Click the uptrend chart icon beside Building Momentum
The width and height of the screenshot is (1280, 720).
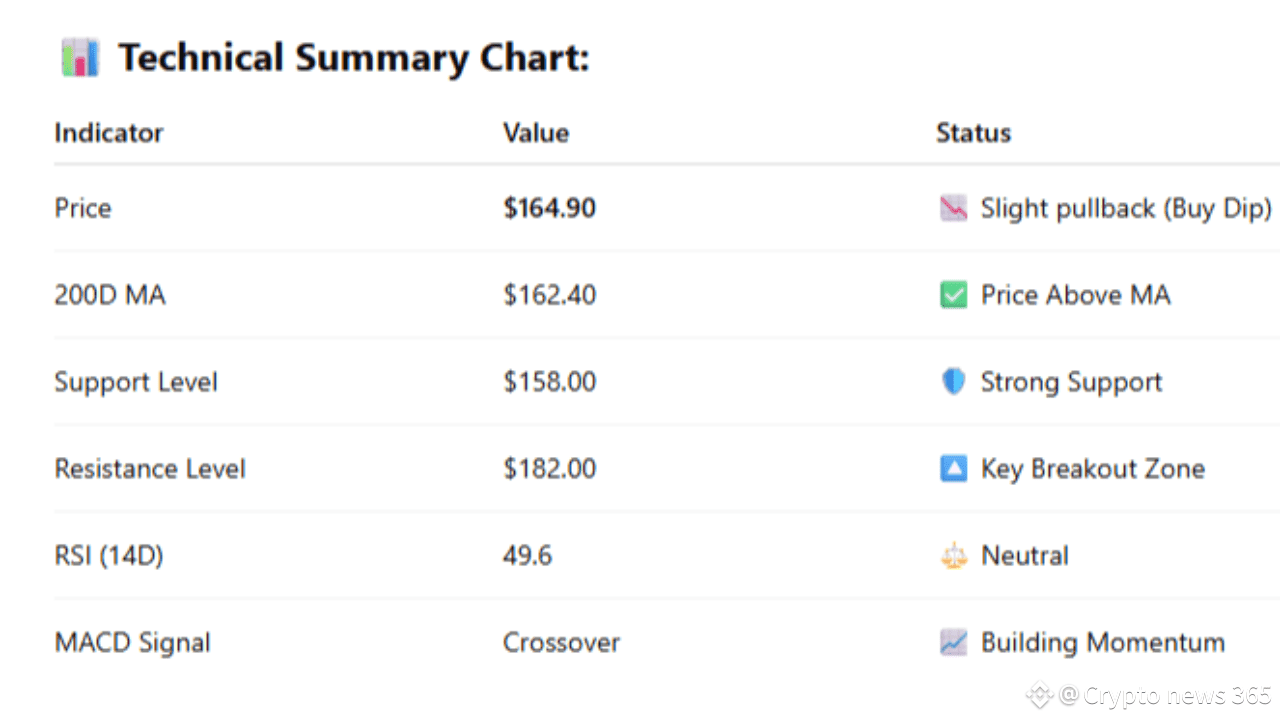coord(954,643)
